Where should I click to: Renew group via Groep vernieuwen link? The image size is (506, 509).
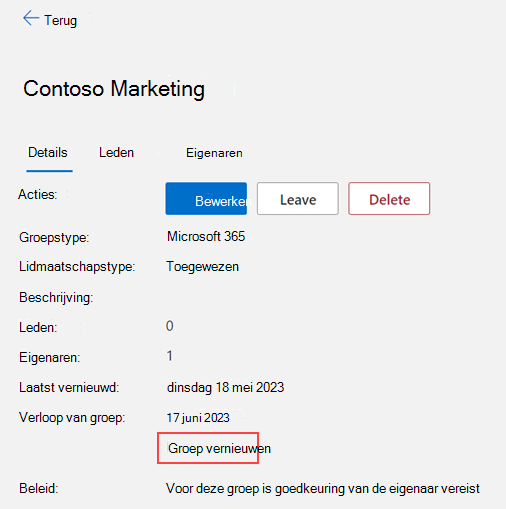pos(219,448)
